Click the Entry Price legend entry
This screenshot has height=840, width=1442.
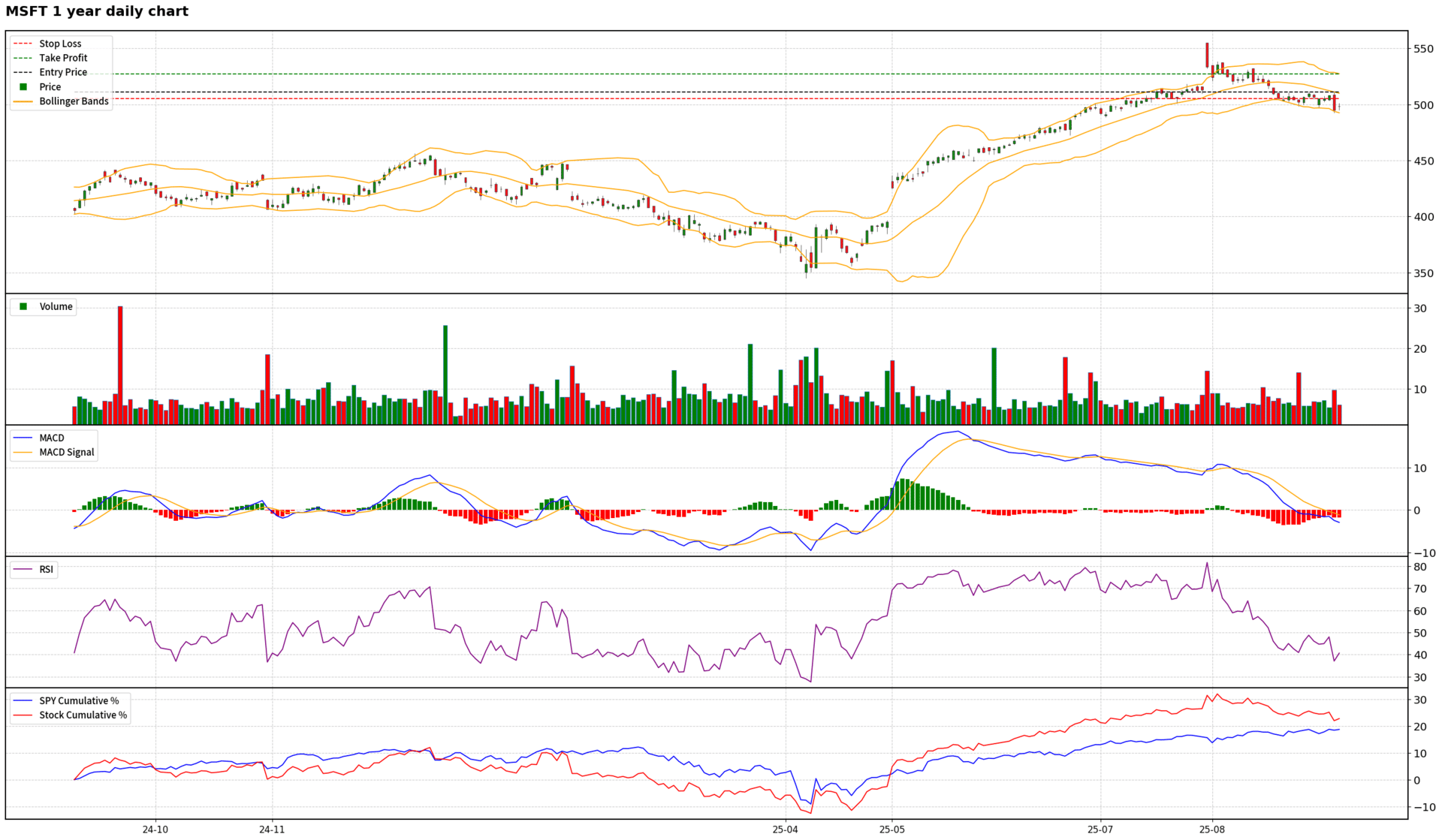[x=63, y=72]
